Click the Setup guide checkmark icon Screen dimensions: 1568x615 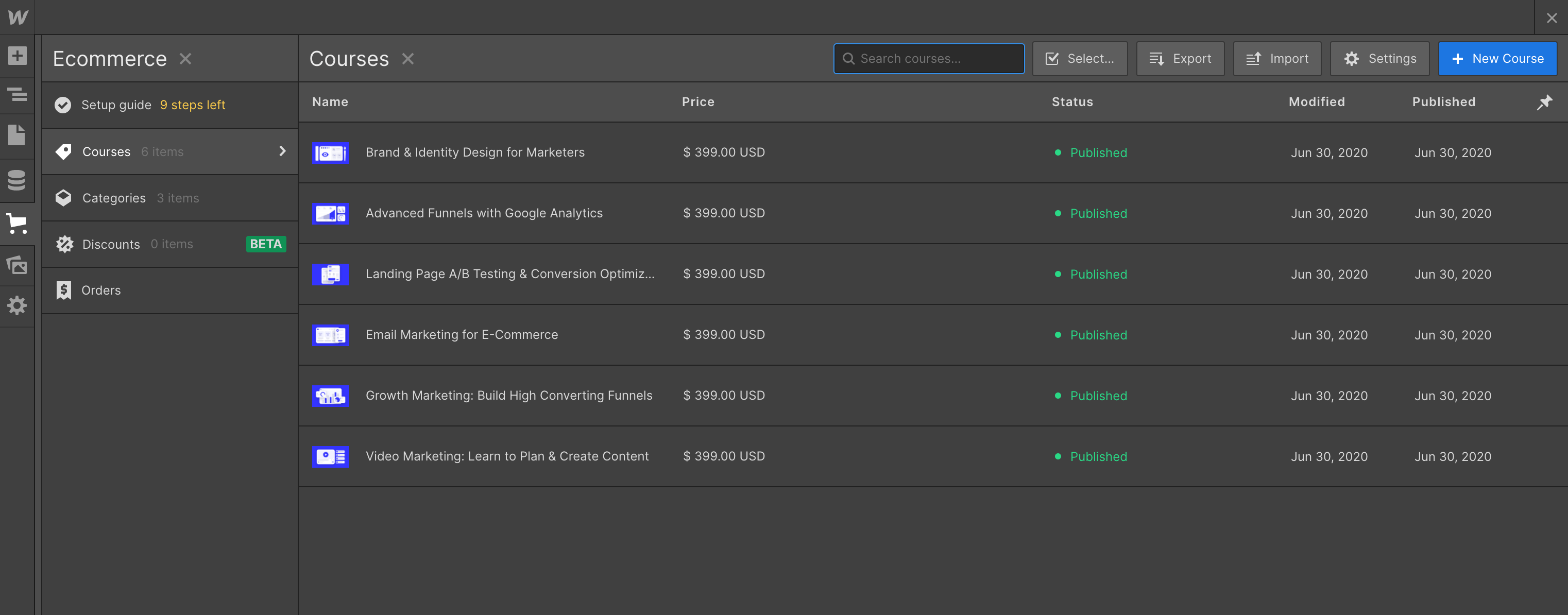tap(63, 105)
